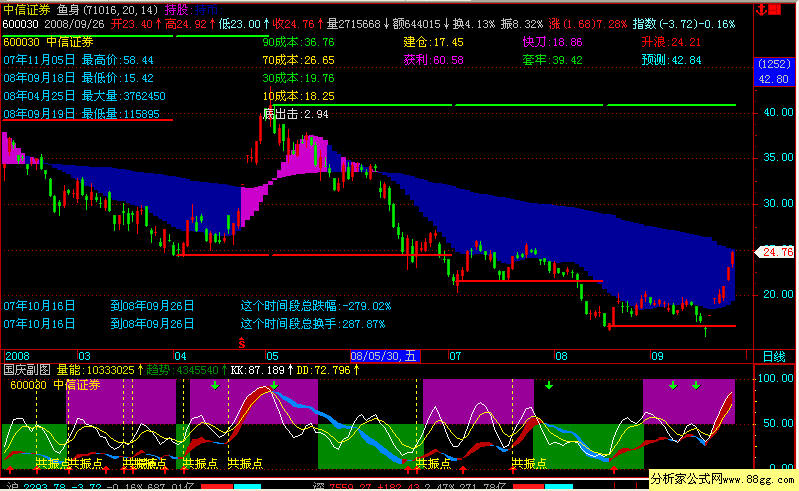Click the 底出击:2.94 value
This screenshot has width=799, height=491.
pos(296,114)
